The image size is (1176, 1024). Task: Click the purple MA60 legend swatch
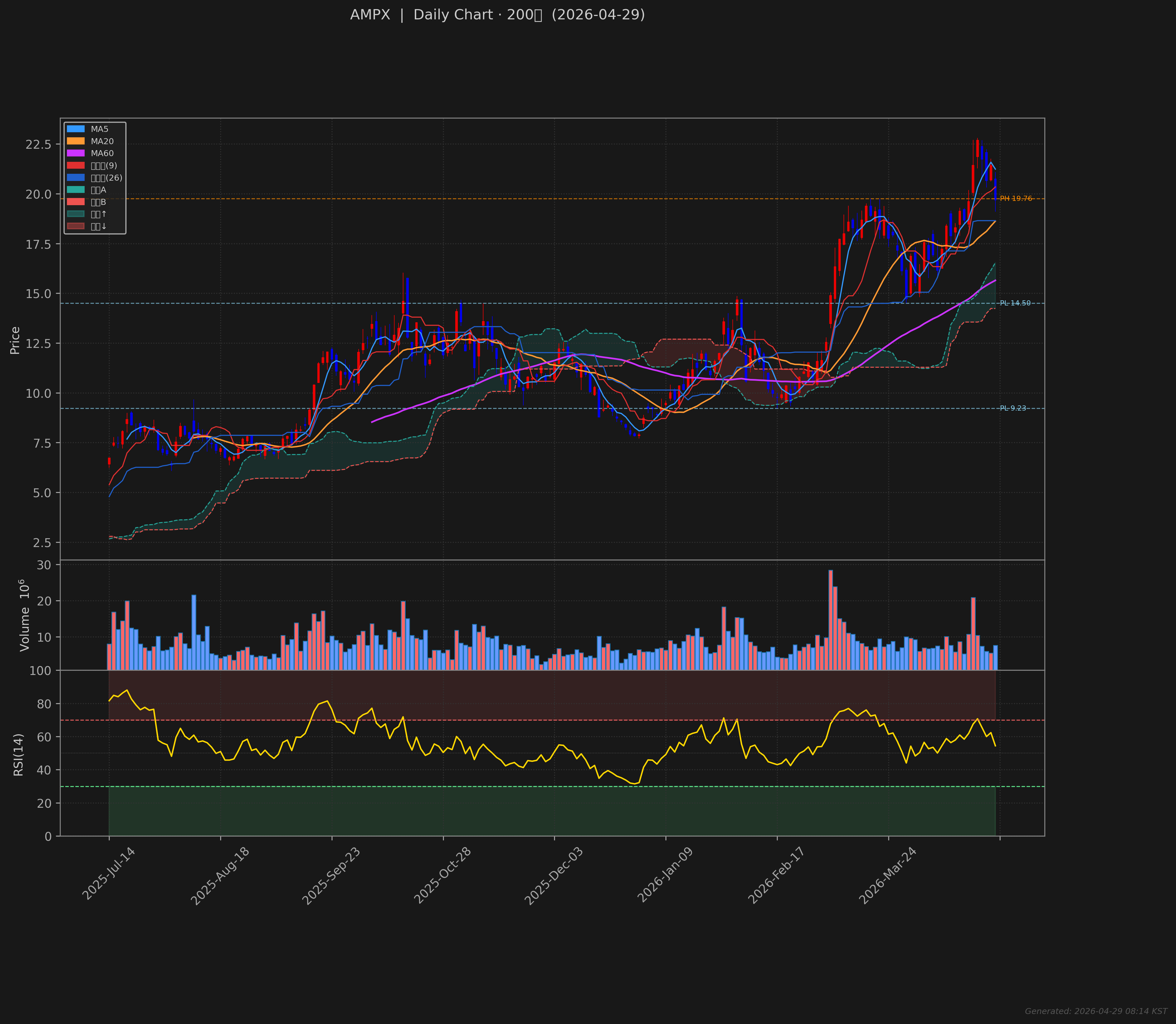point(75,153)
